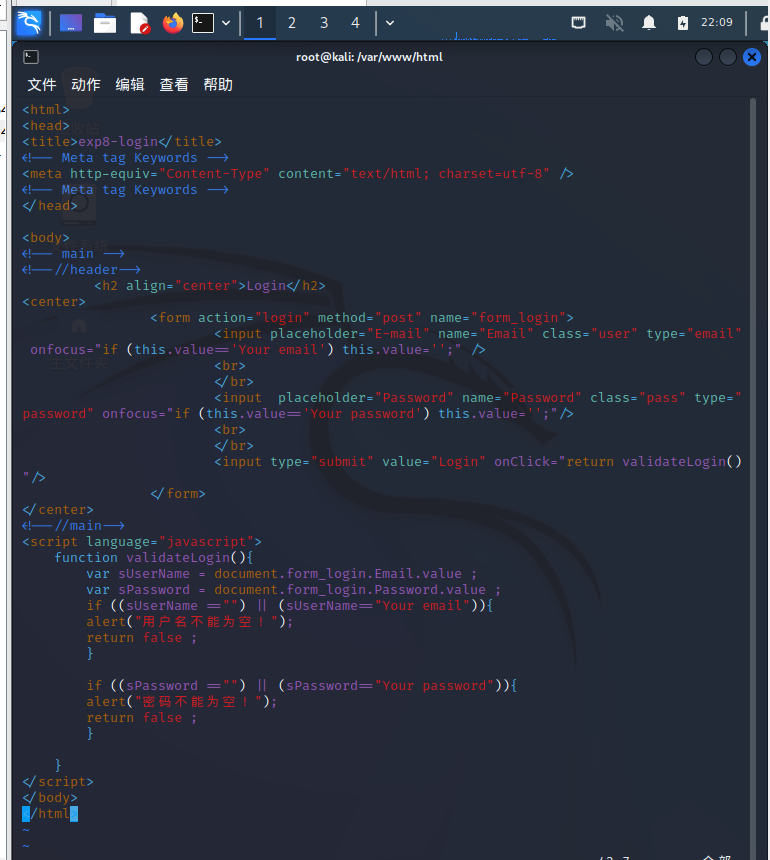Click the 用户名不能为空 alert line
Image resolution: width=770 pixels, height=860 pixels.
point(190,621)
